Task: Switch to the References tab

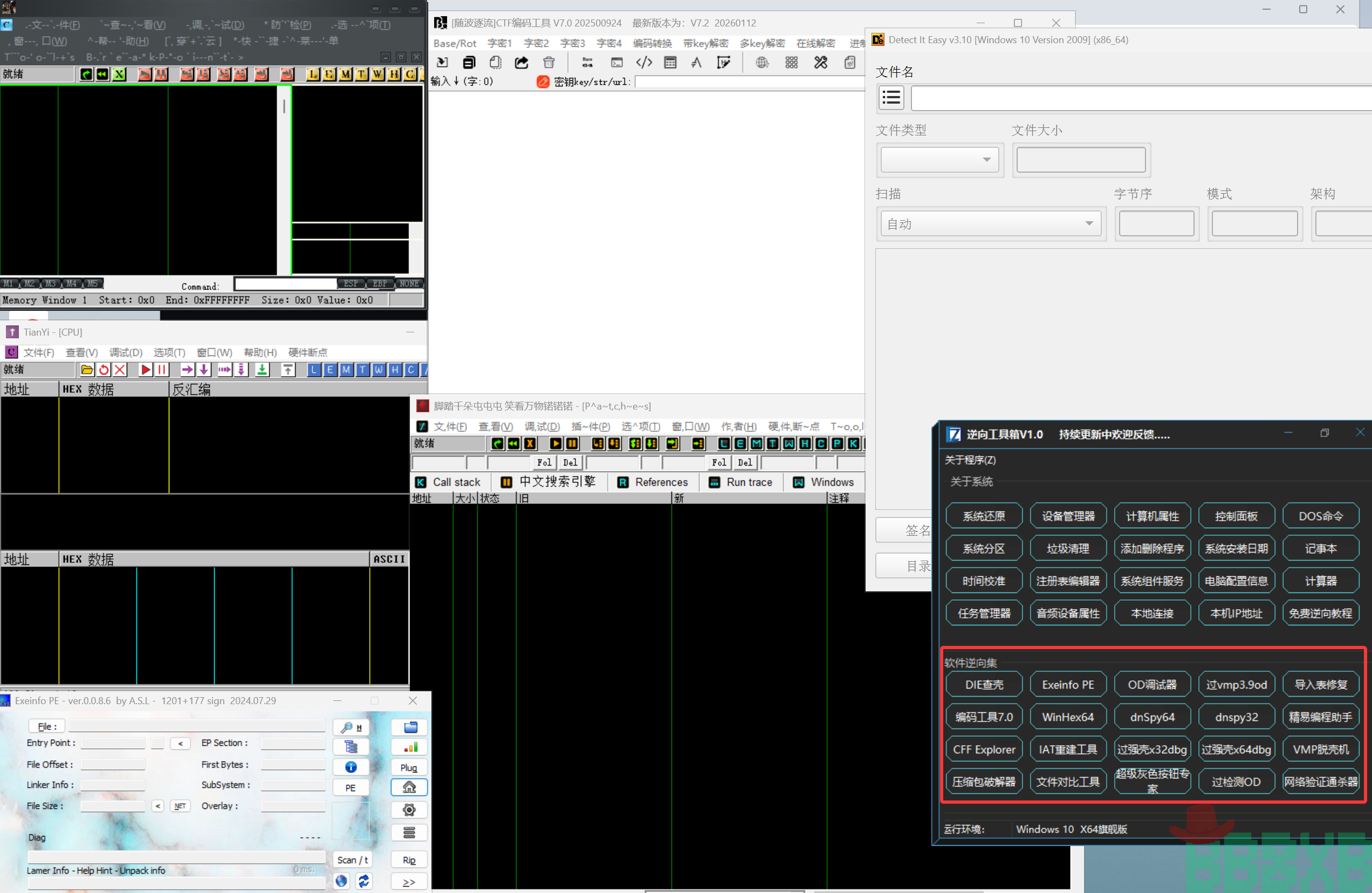Action: click(x=653, y=482)
